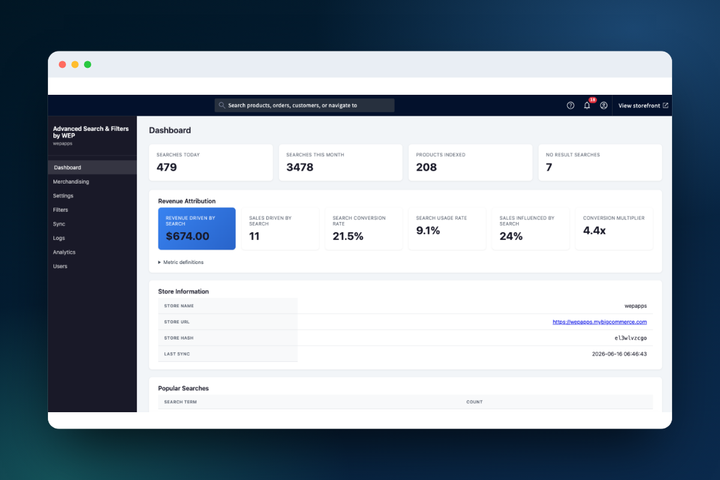
Task: Click the Products Indexed value 208
Action: coord(426,167)
